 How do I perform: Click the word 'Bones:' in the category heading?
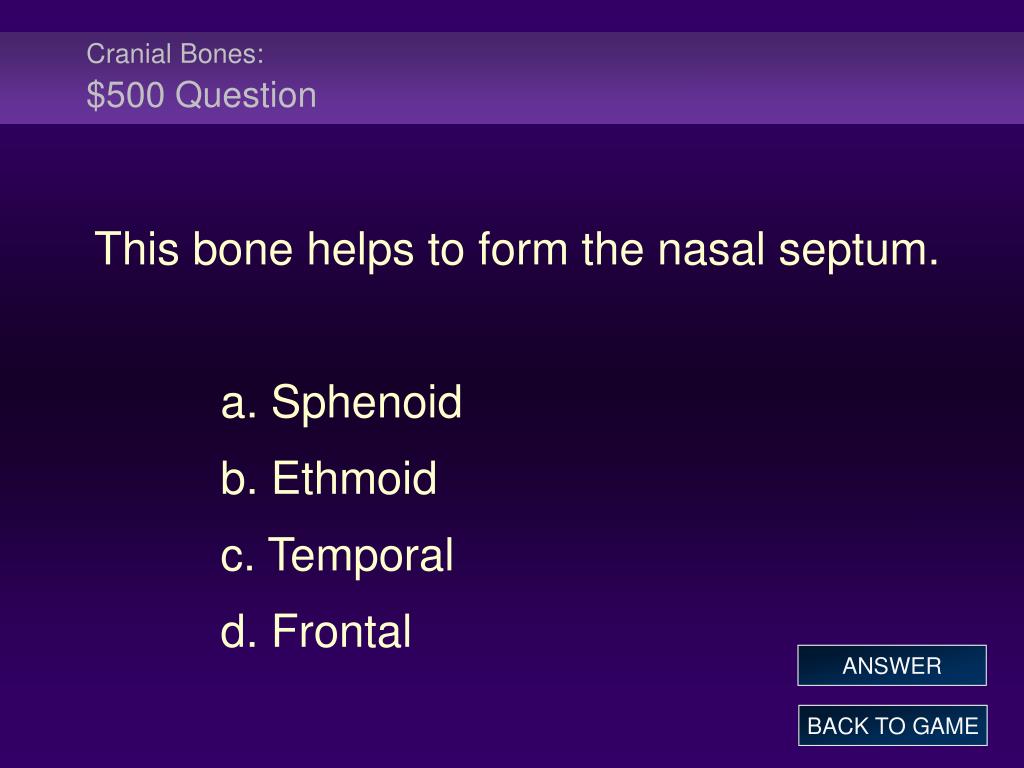click(x=221, y=54)
